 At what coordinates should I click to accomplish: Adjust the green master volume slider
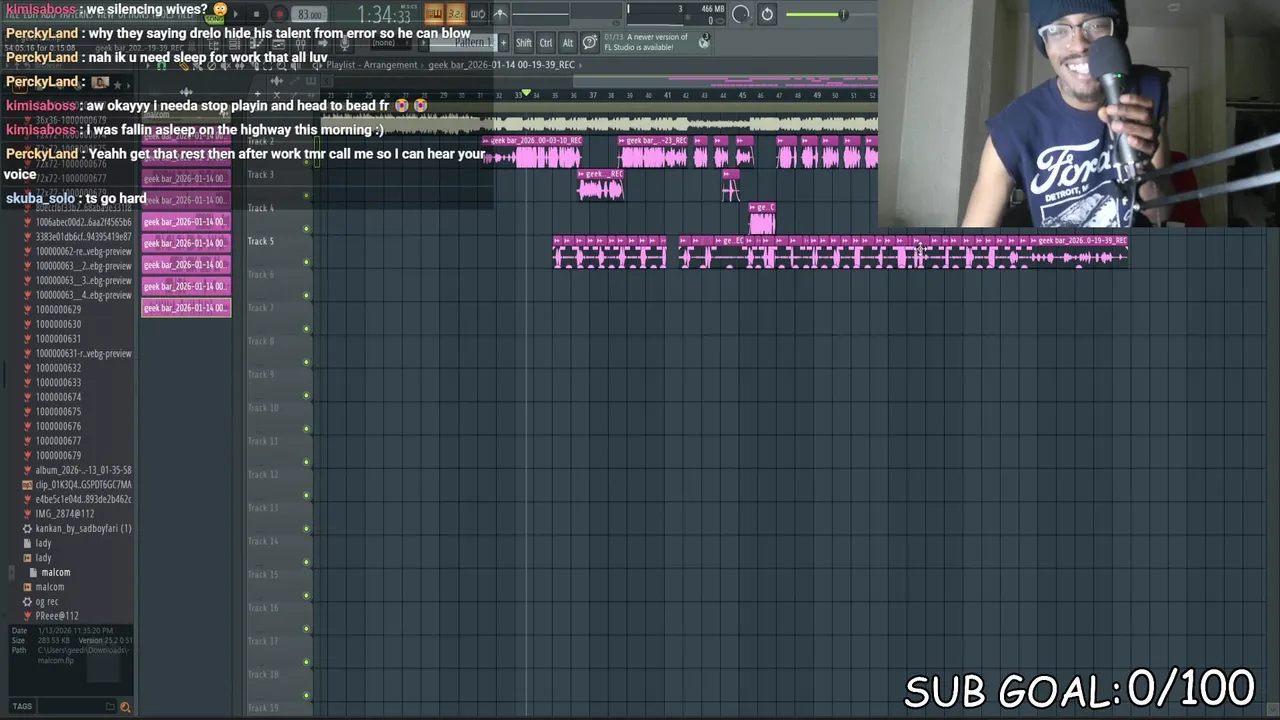coord(817,14)
